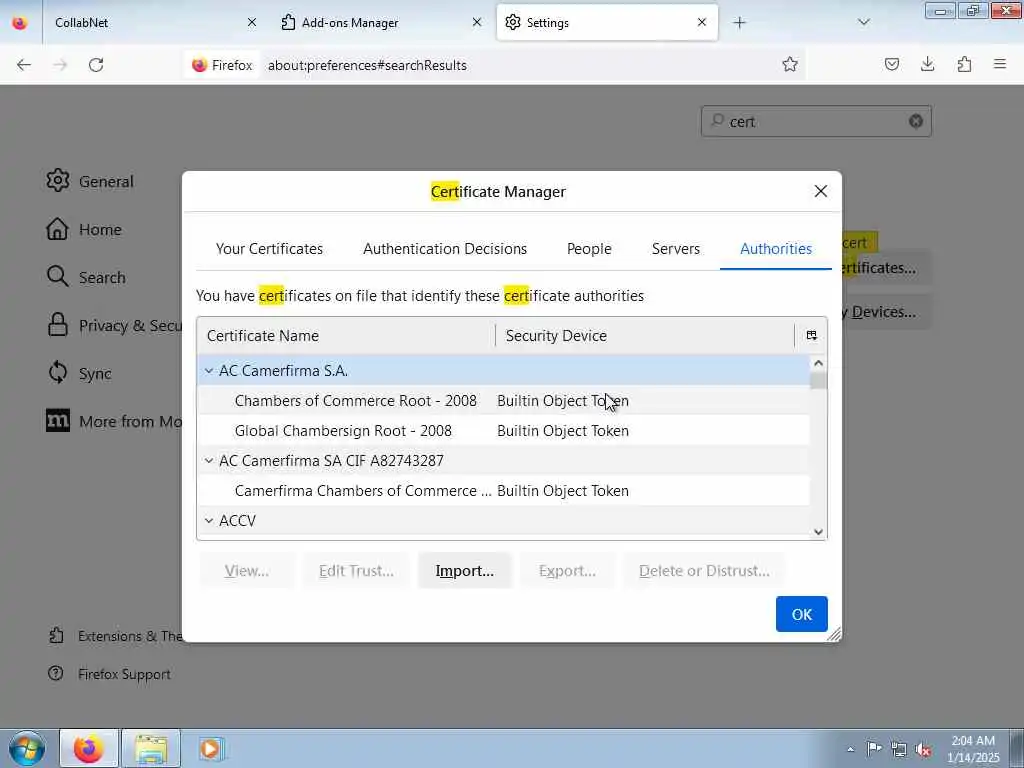Screen dimensions: 1024x768
Task: Switch to the People tab
Action: click(x=589, y=249)
